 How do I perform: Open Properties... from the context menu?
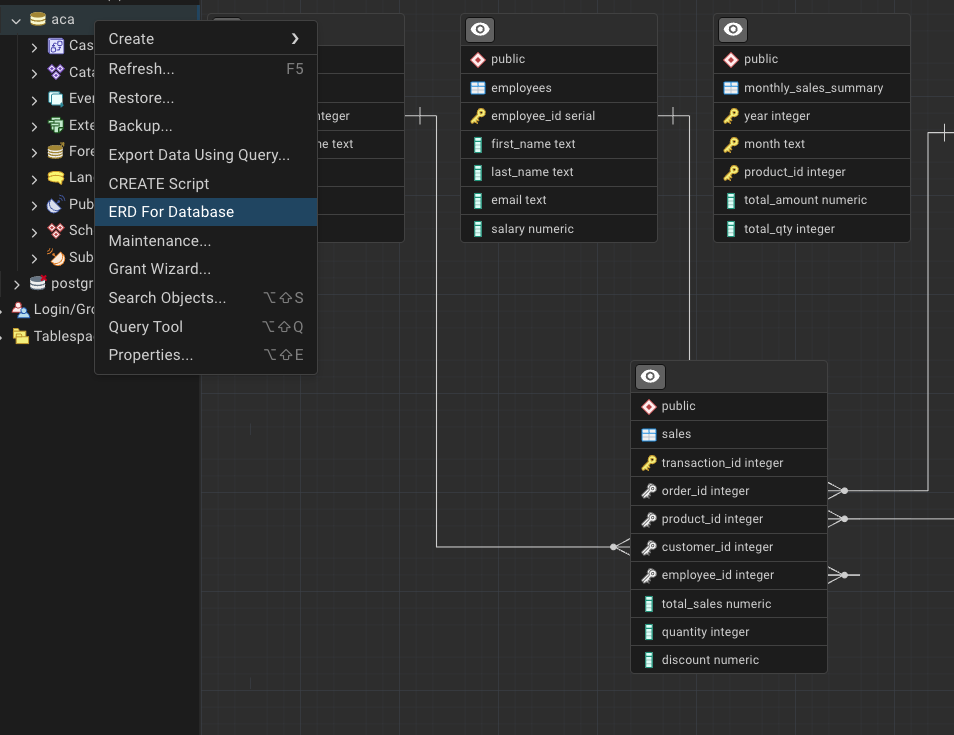[151, 355]
